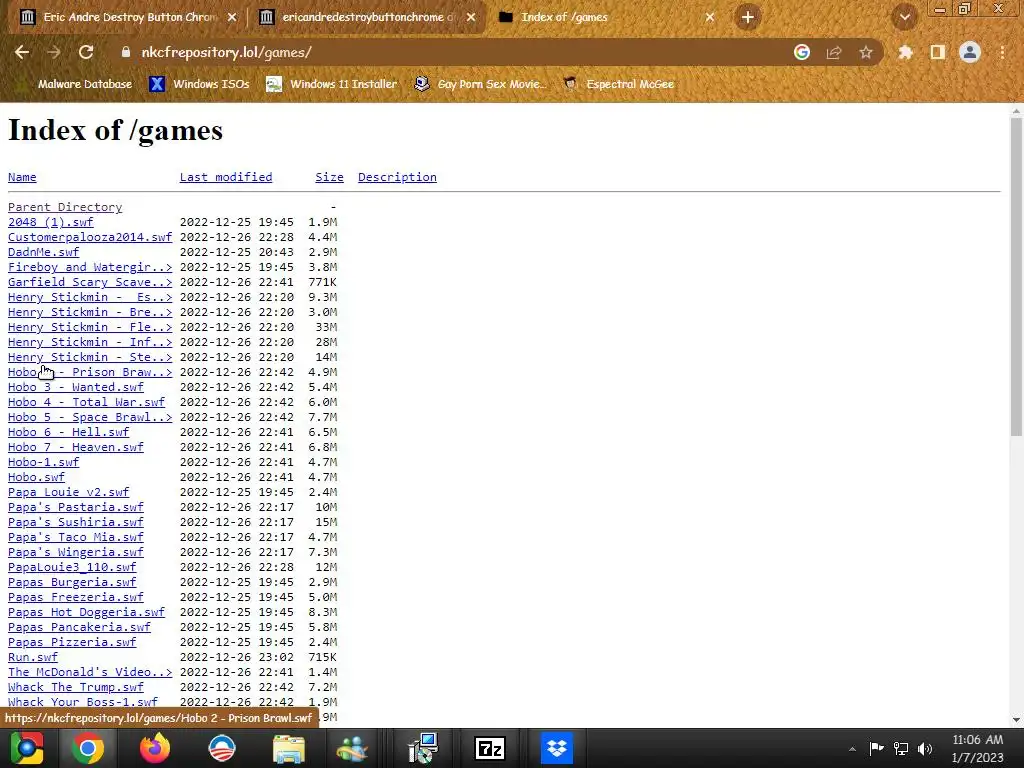Close the Index of /games tab

(x=710, y=18)
